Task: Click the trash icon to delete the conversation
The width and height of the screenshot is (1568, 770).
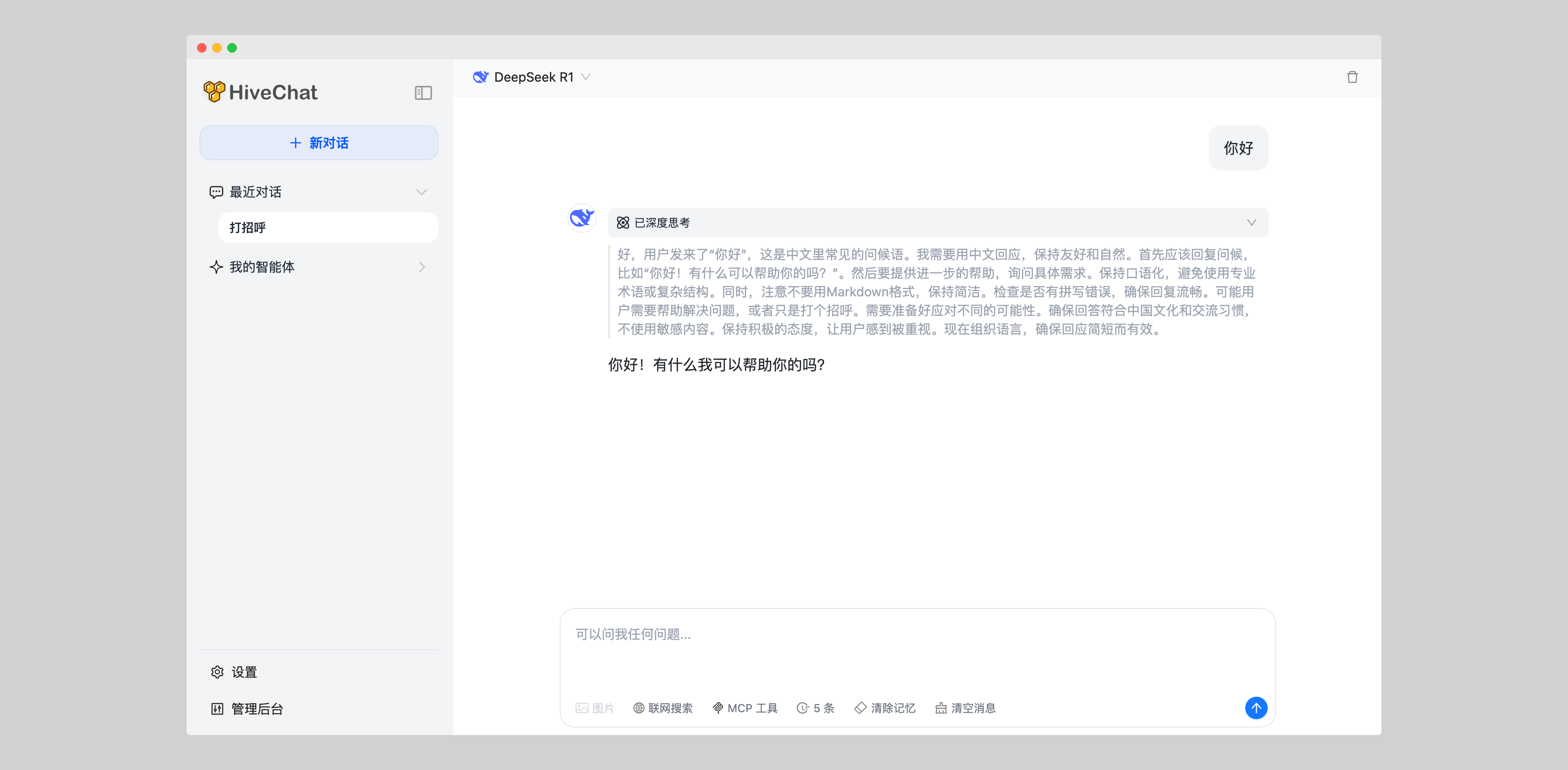Action: [x=1352, y=77]
